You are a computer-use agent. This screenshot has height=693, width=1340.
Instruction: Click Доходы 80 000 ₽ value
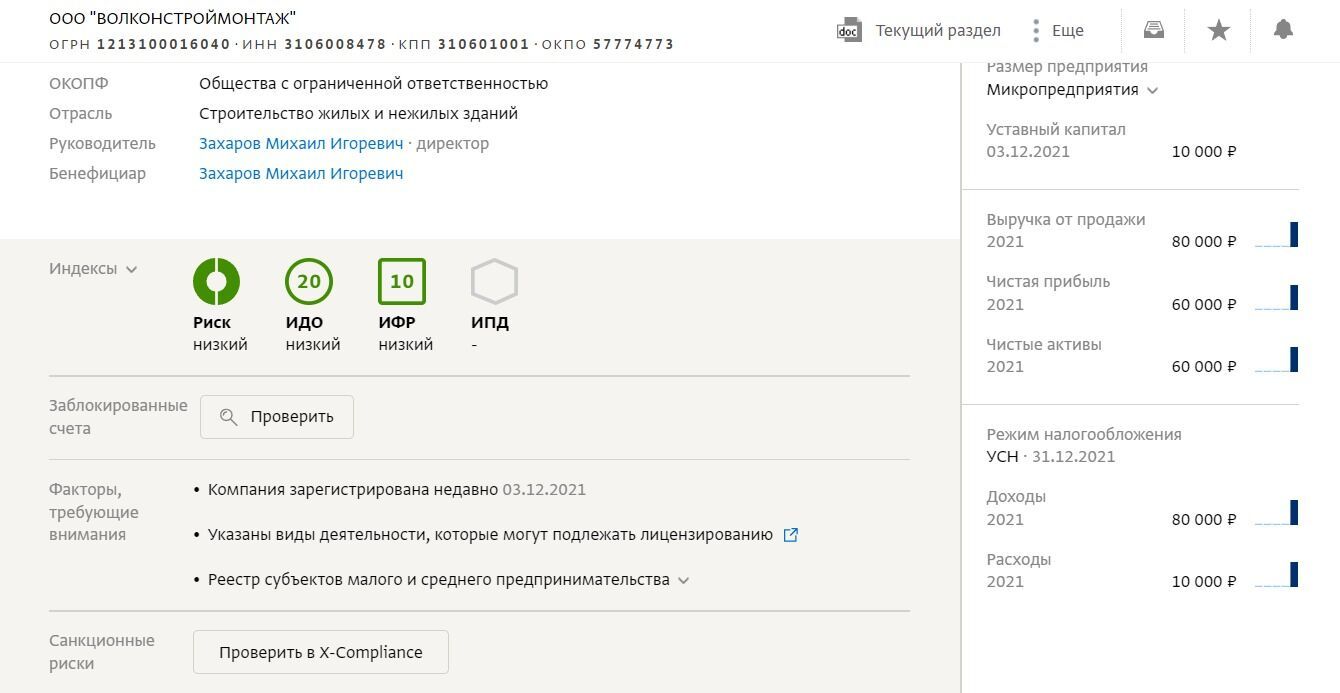[x=1204, y=520]
